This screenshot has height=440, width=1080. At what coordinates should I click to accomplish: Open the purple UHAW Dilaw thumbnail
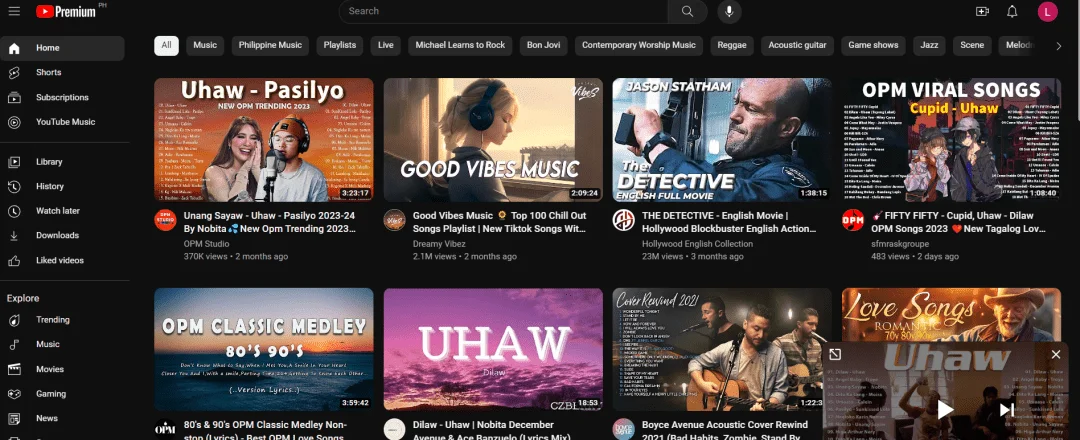click(493, 350)
